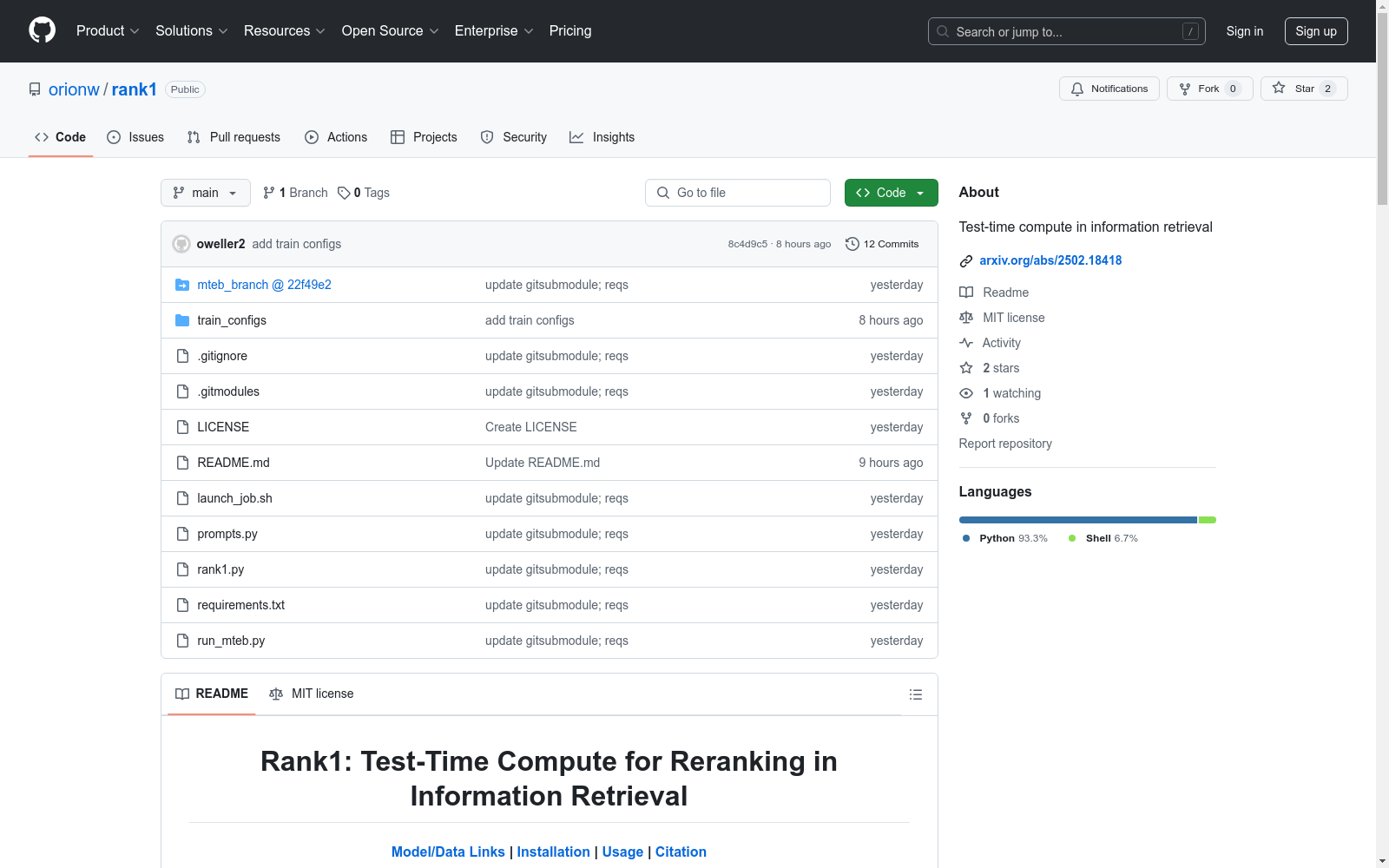Click the file icon next to LICENSE
Screen dimensions: 1389x868
[182, 427]
